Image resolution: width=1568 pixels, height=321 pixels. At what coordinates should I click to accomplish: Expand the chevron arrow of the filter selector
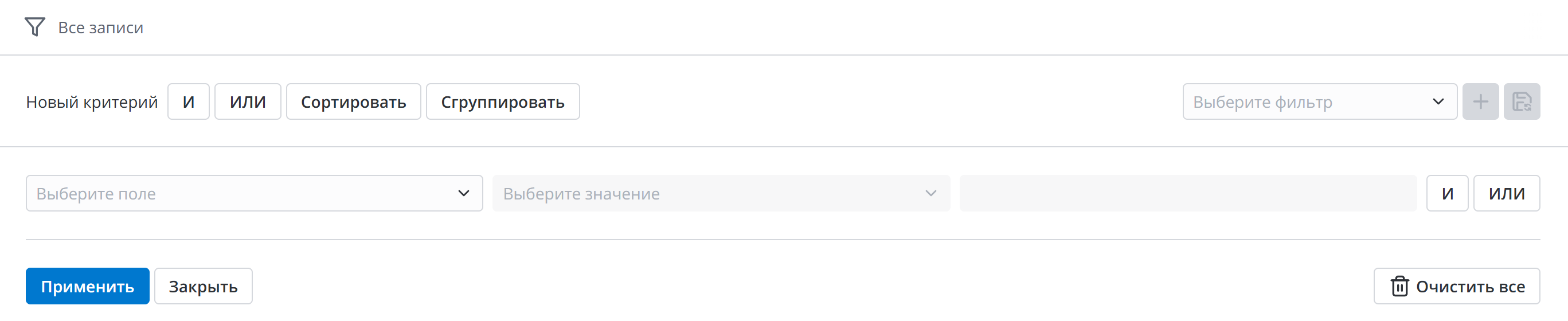[x=1438, y=101]
